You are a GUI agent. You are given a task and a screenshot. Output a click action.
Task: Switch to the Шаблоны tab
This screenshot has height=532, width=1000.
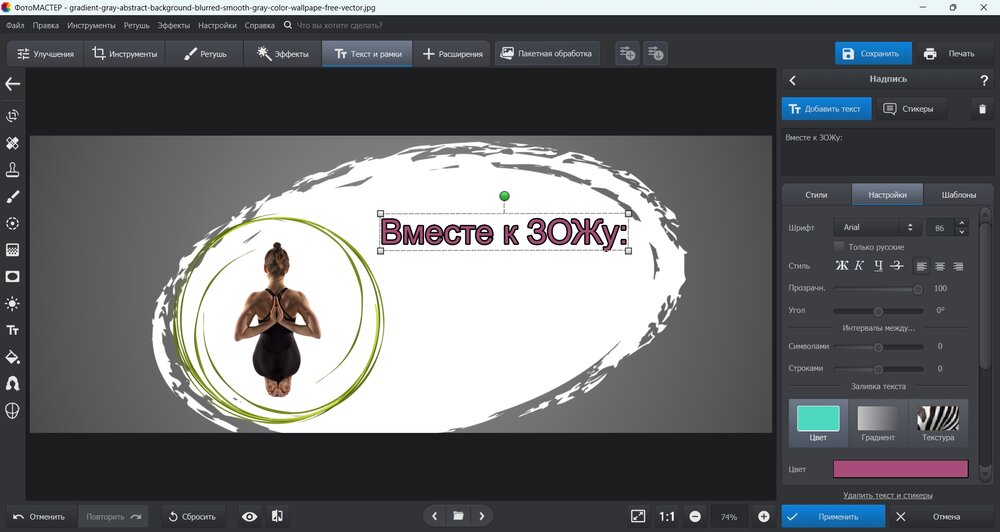point(958,195)
